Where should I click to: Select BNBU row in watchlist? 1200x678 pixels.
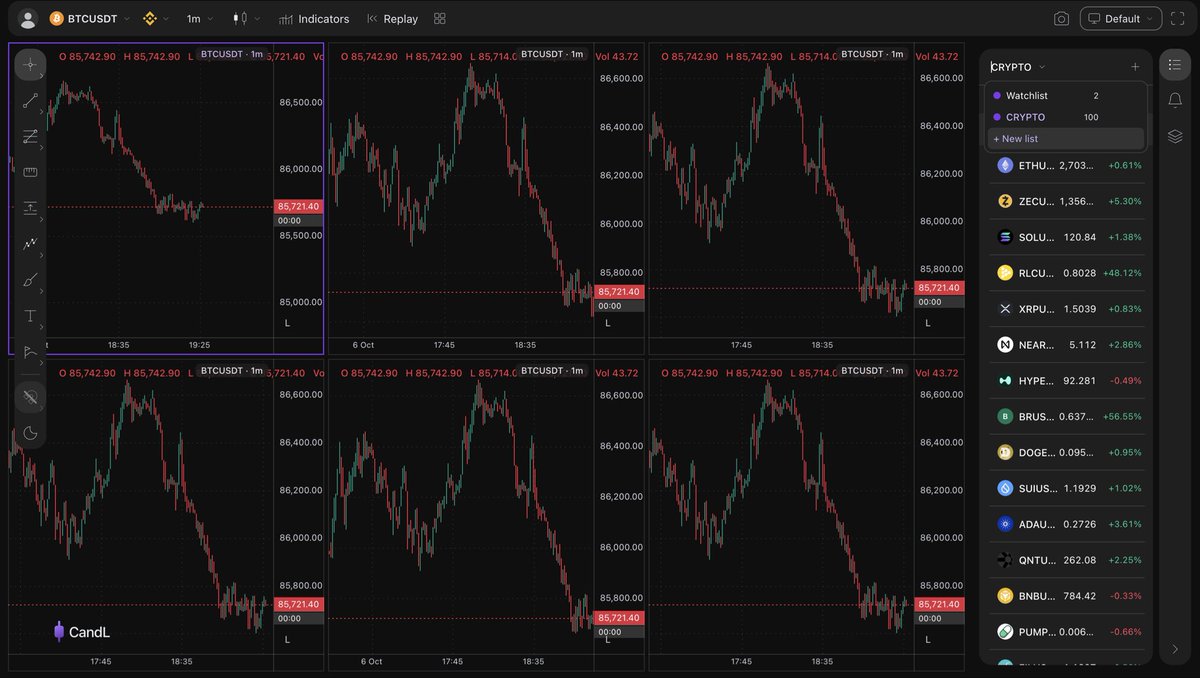tap(1066, 596)
